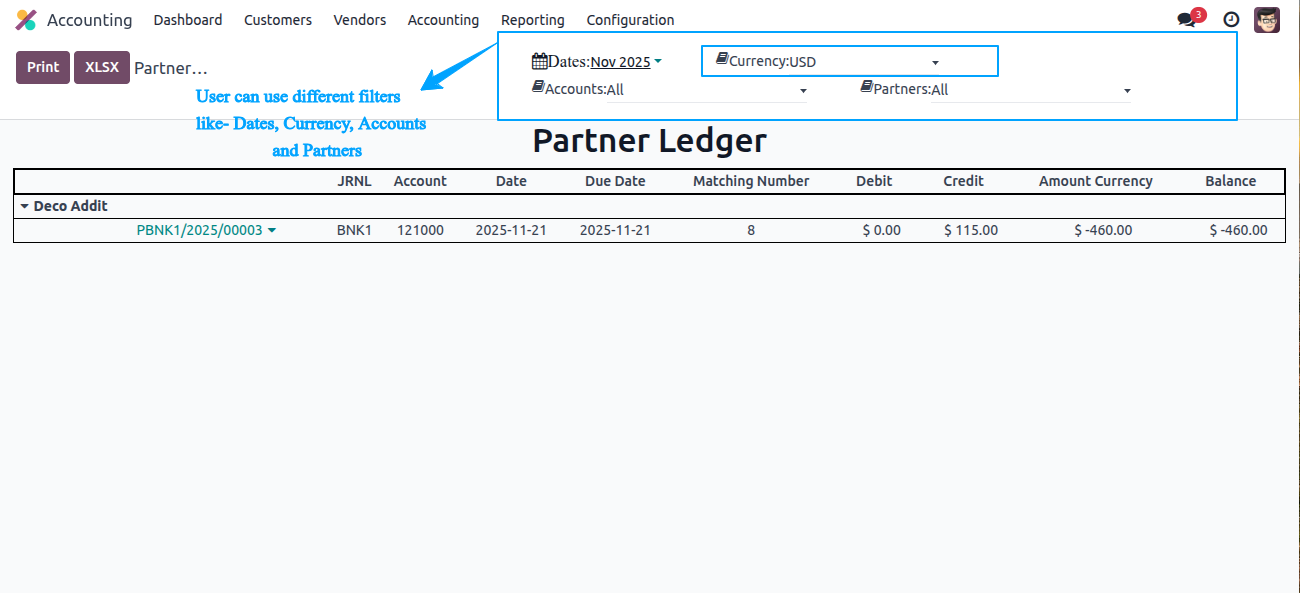1300x593 pixels.
Task: Click the Partner... breadcrumb title
Action: 171,68
